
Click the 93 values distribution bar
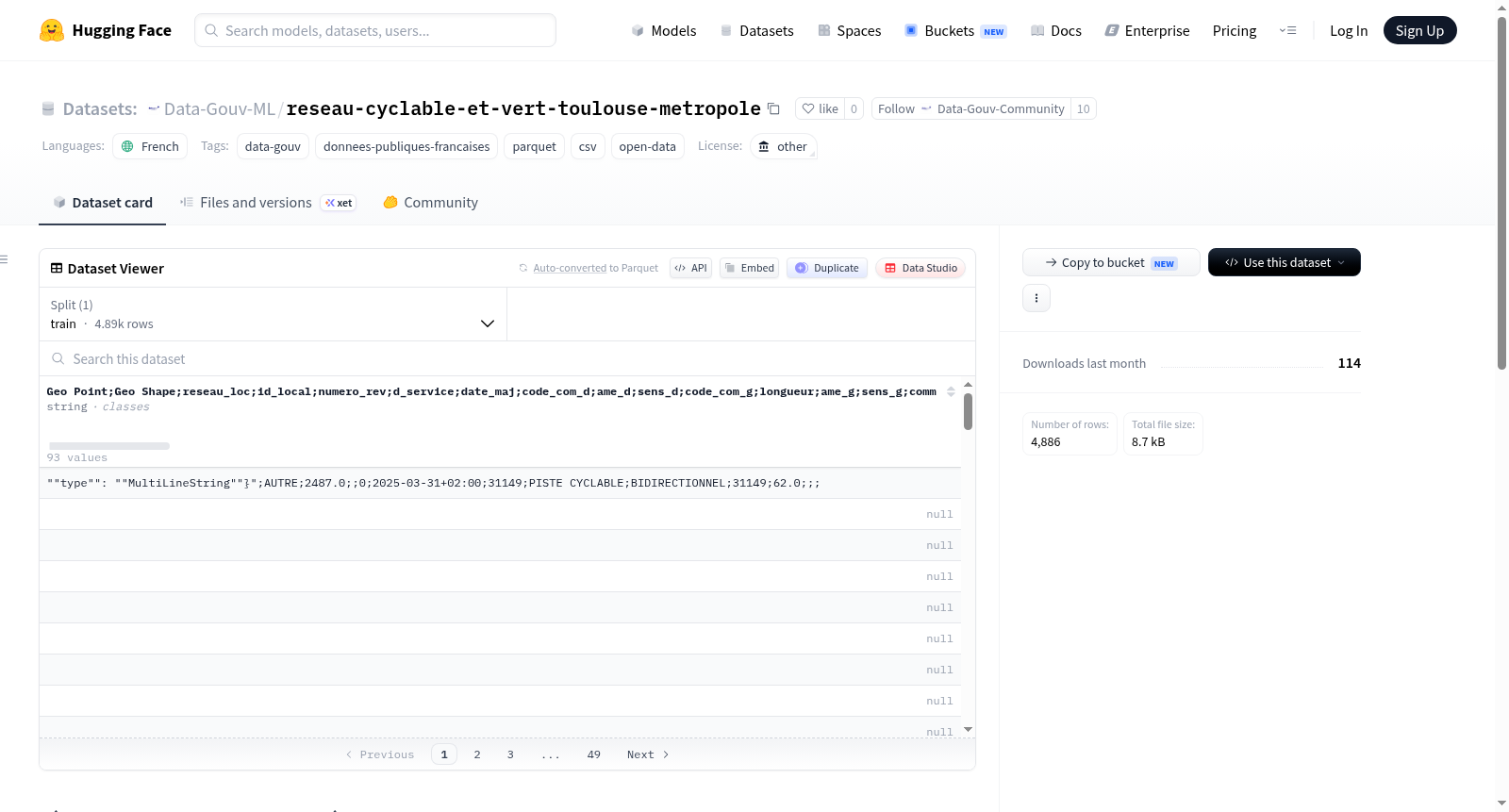[x=109, y=446]
